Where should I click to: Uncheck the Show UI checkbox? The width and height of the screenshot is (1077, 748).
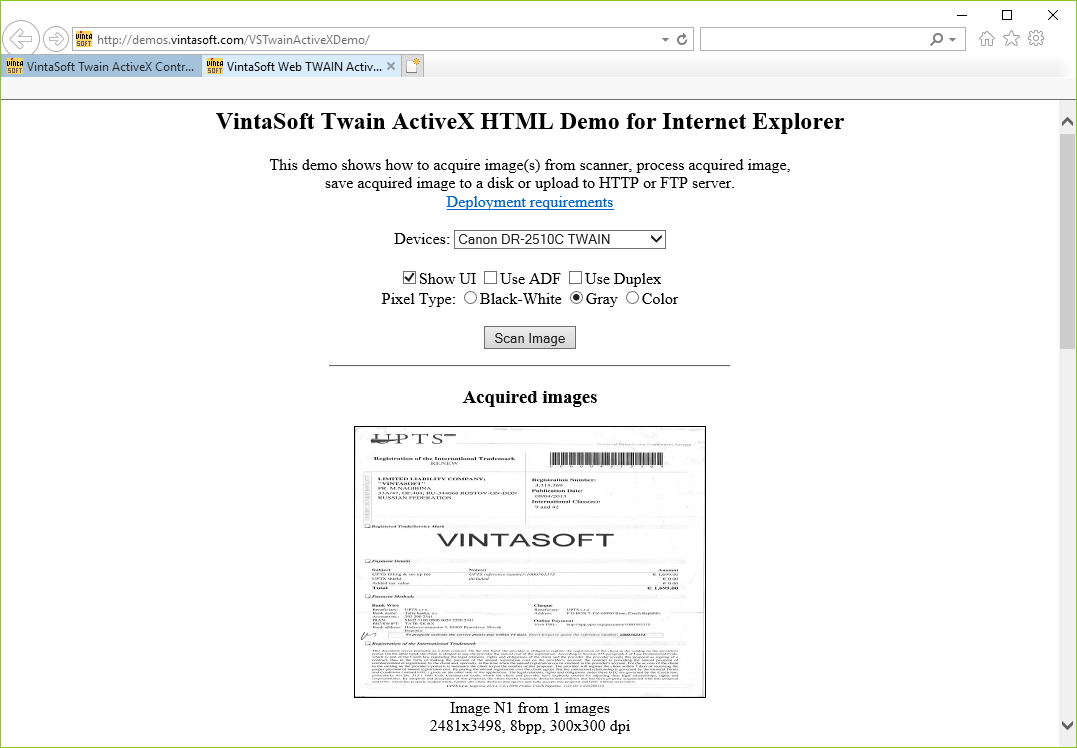tap(409, 278)
